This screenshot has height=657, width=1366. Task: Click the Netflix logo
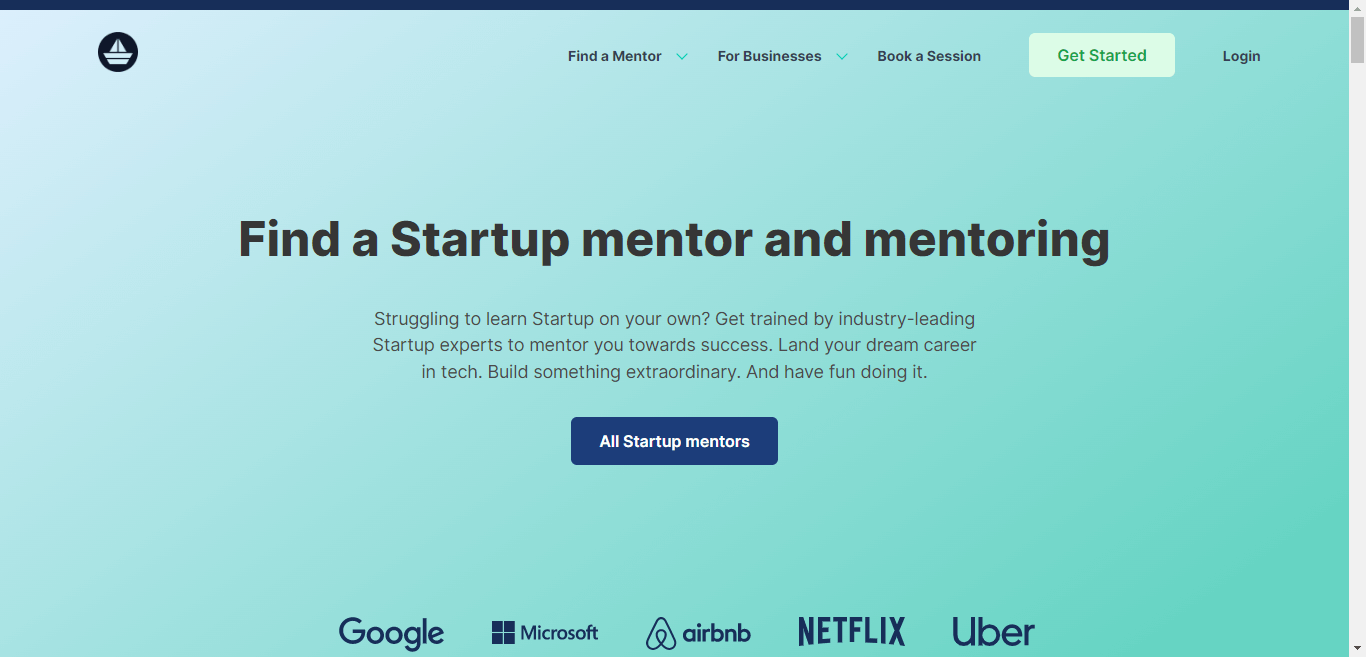[851, 631]
